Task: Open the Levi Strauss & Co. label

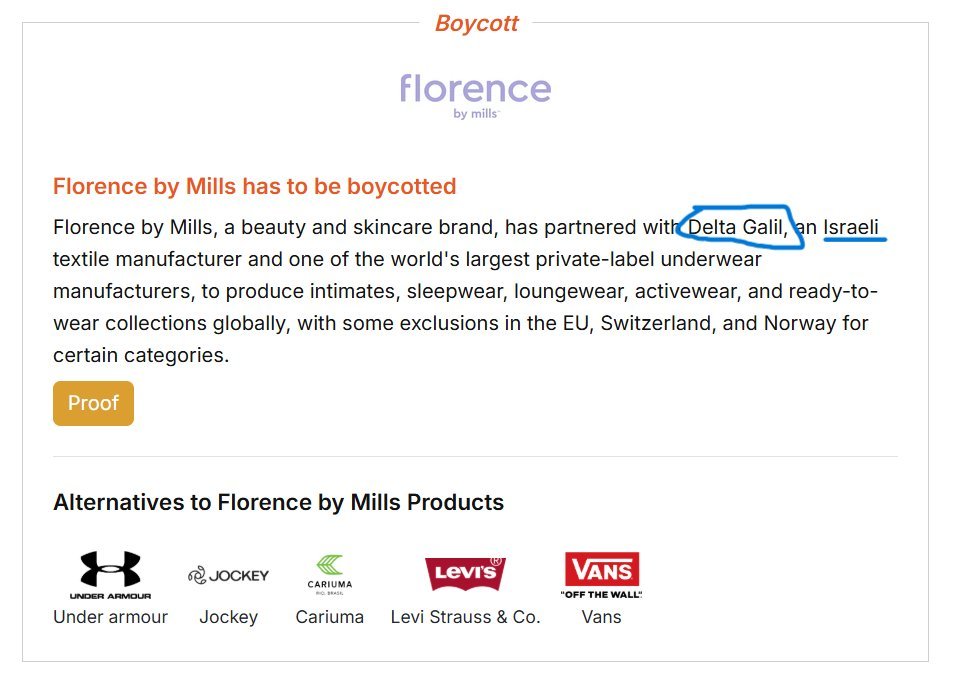Action: 465,617
